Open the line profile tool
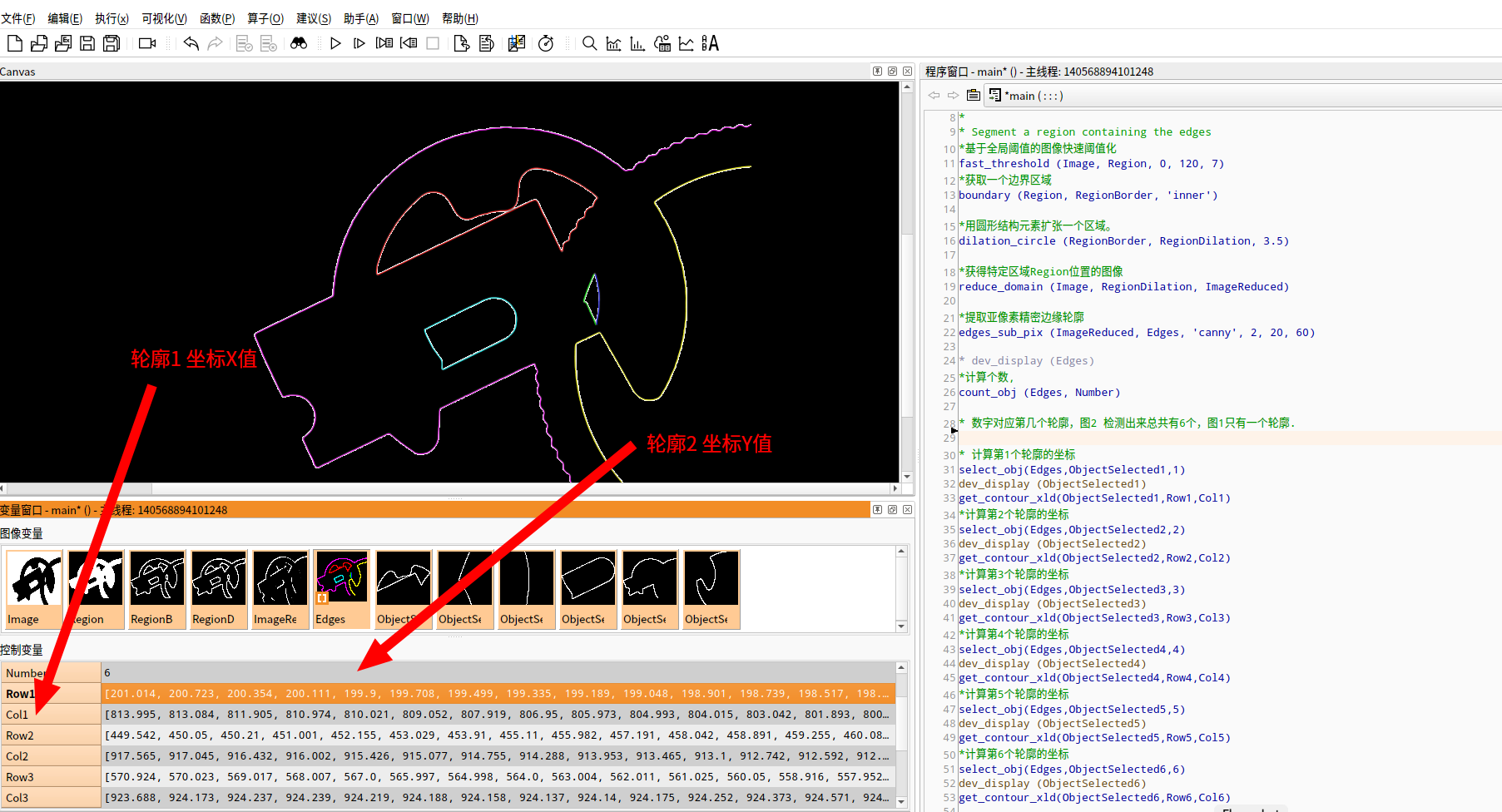This screenshot has width=1502, height=812. 687,43
